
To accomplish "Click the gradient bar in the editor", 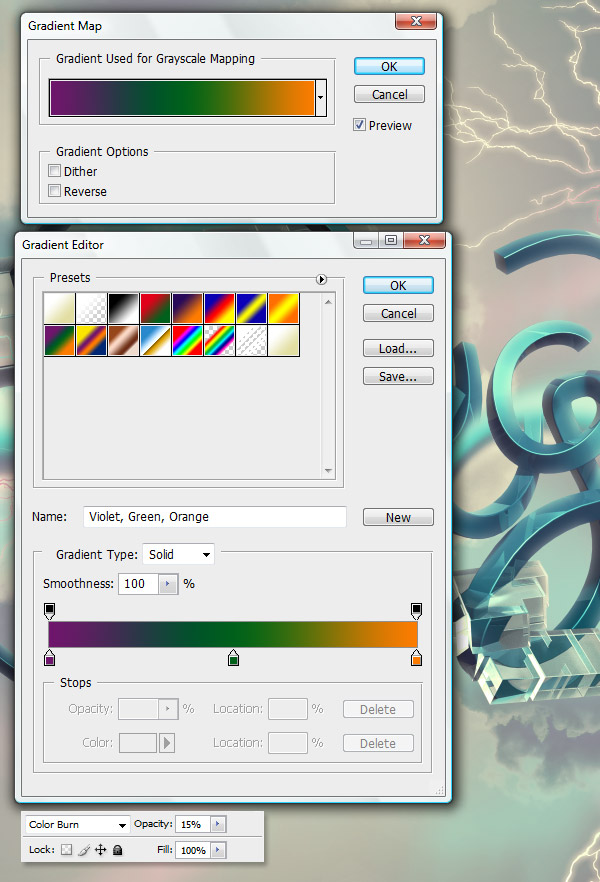I will 233,634.
